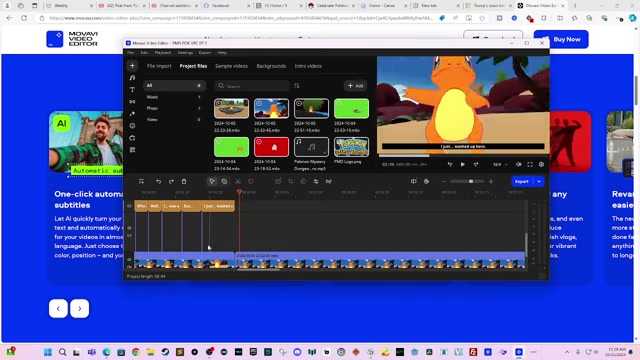Select the pointer selection tool
The width and height of the screenshot is (640, 360).
[212, 182]
